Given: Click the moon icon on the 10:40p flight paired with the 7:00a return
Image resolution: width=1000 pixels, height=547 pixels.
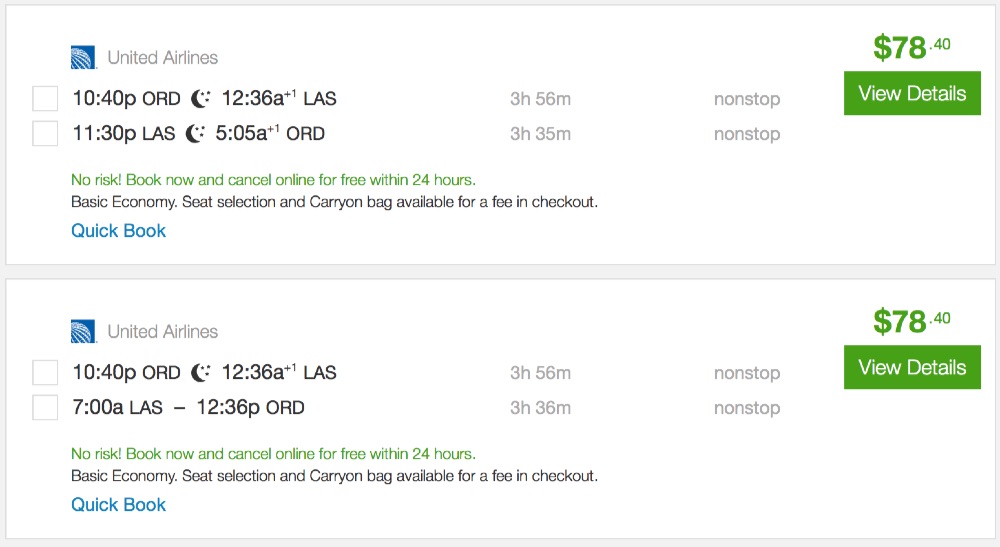Looking at the screenshot, I should tap(201, 372).
